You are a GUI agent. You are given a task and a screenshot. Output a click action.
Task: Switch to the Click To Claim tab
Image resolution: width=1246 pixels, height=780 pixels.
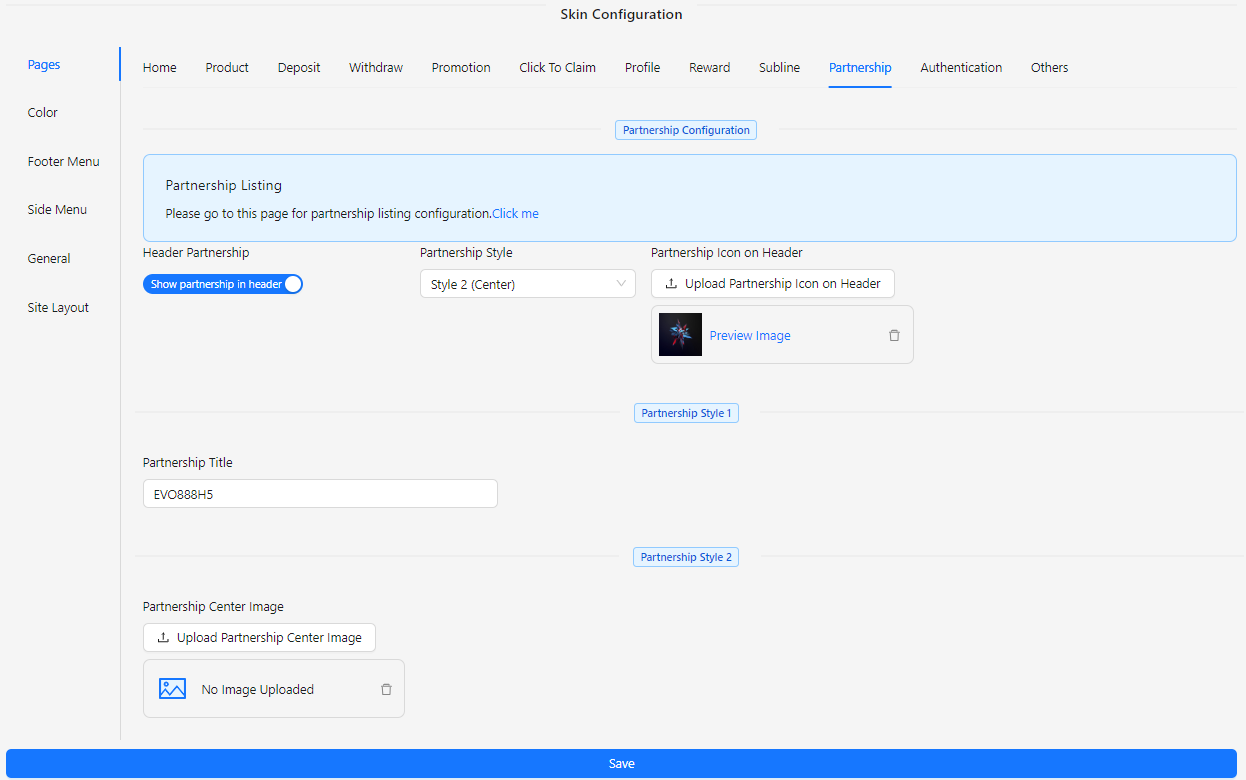[x=557, y=68]
